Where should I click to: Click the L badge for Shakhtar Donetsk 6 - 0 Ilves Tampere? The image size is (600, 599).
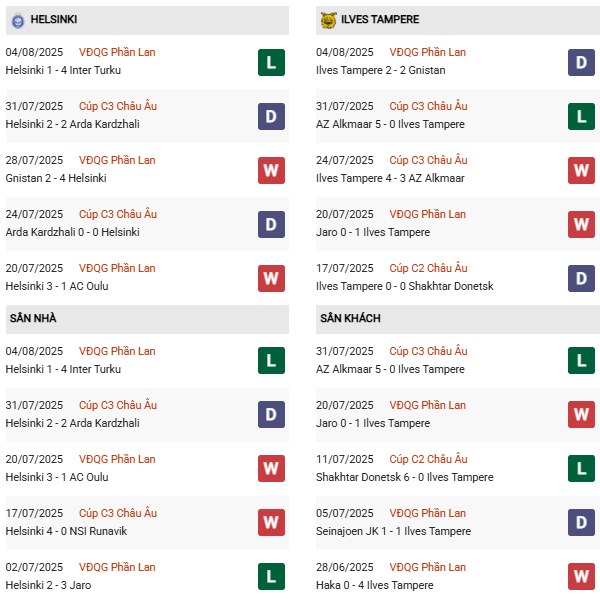pos(581,469)
